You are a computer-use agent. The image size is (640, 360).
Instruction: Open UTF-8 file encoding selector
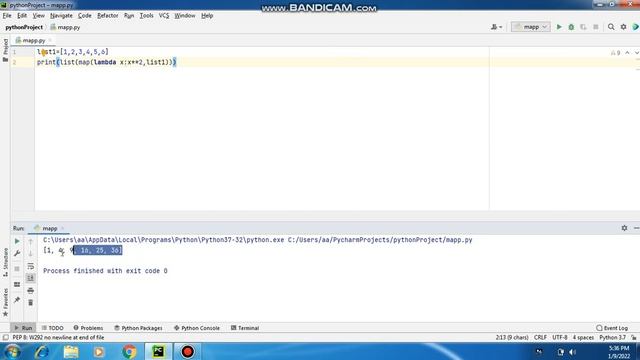tap(560, 338)
